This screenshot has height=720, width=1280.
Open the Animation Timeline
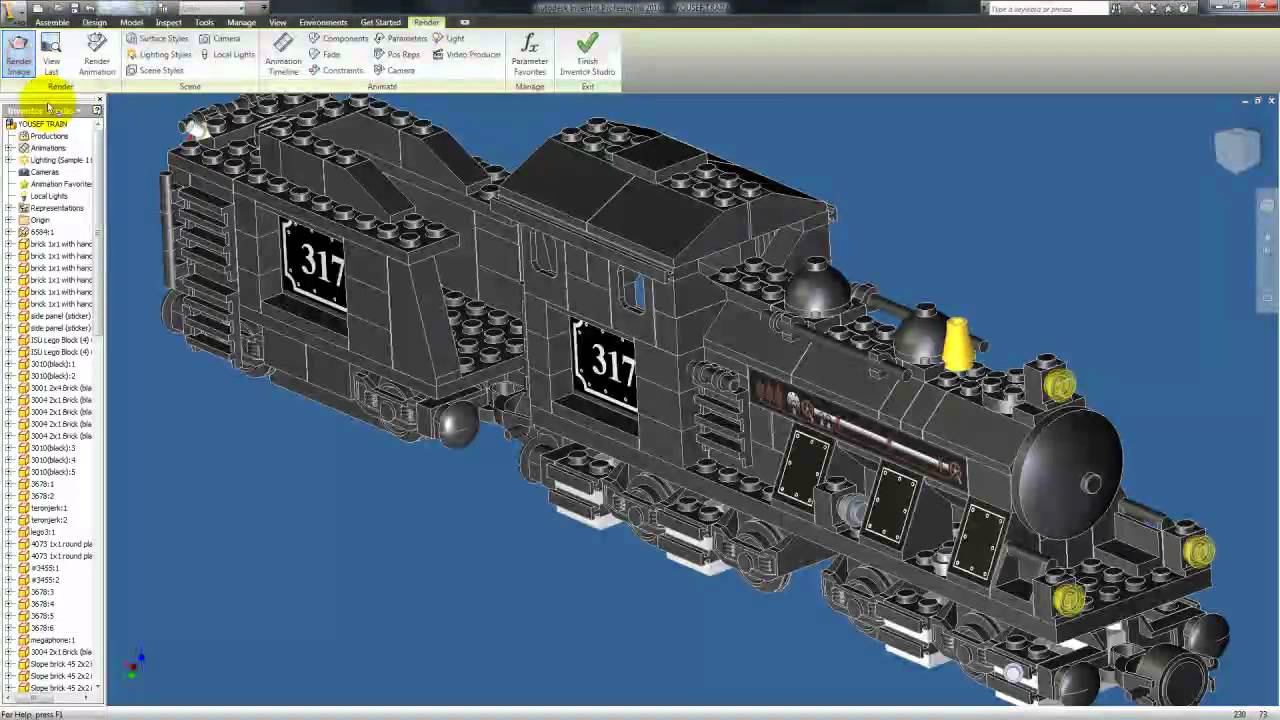[x=283, y=55]
